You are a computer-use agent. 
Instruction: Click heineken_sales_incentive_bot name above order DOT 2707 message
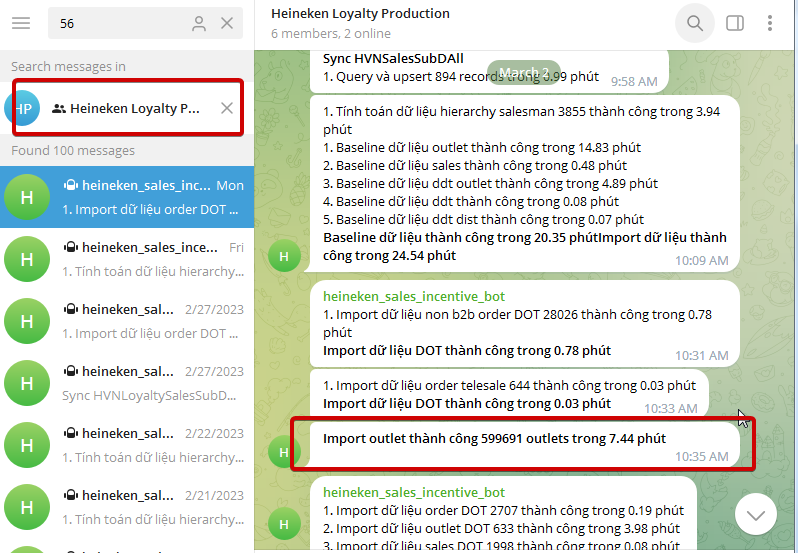click(414, 492)
